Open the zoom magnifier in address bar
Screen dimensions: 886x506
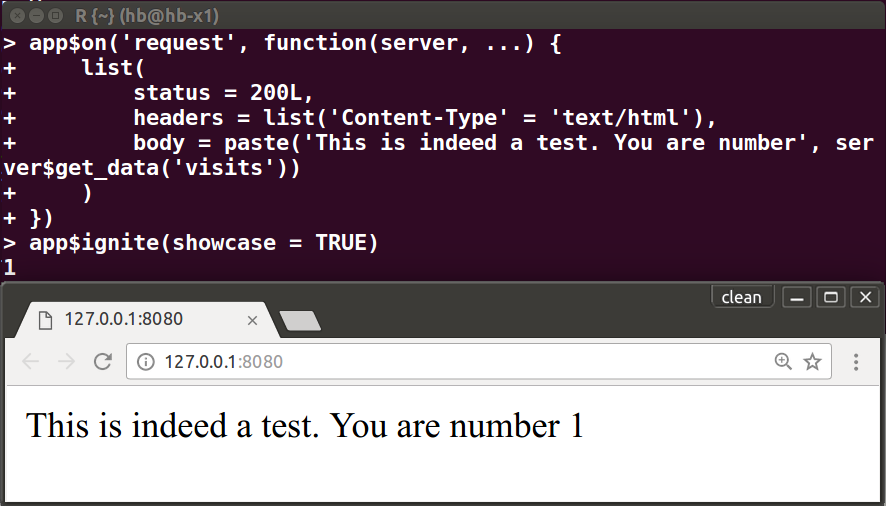(x=783, y=362)
